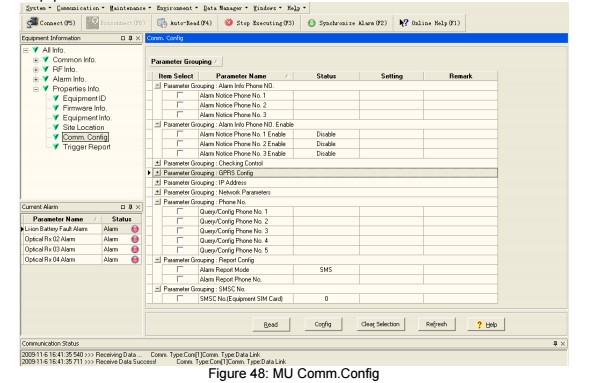The height and width of the screenshot is (383, 591).
Task: Select Firmware Info. in the tree
Action: tap(84, 108)
